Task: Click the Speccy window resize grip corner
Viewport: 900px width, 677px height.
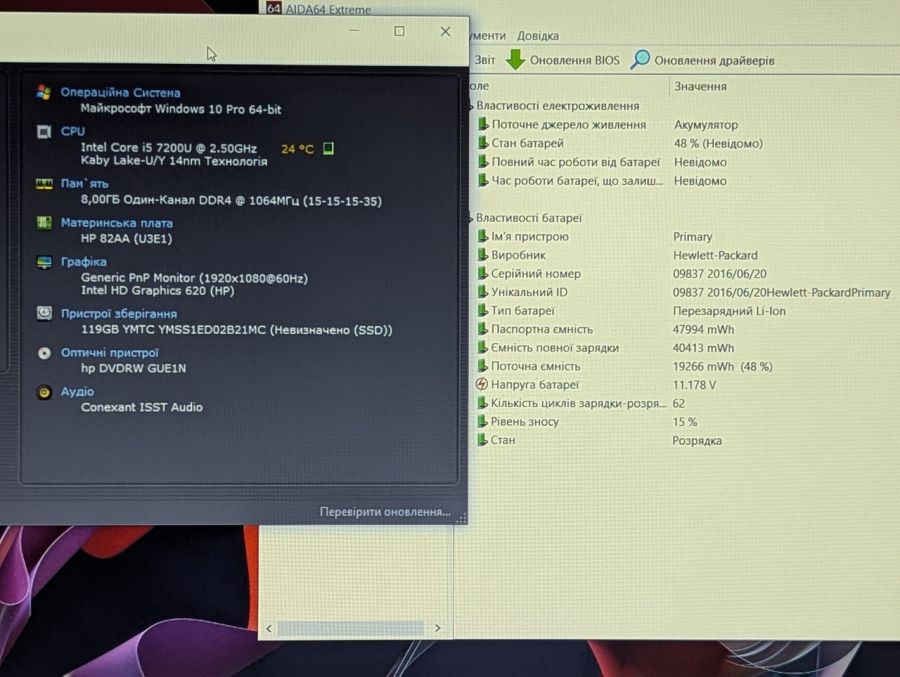Action: (461, 518)
